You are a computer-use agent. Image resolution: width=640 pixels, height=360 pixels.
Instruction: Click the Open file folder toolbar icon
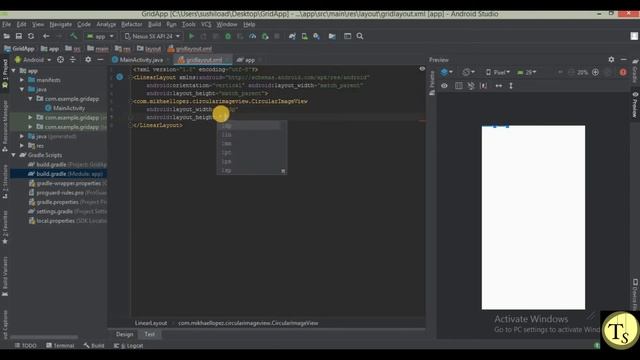pyautogui.click(x=7, y=36)
